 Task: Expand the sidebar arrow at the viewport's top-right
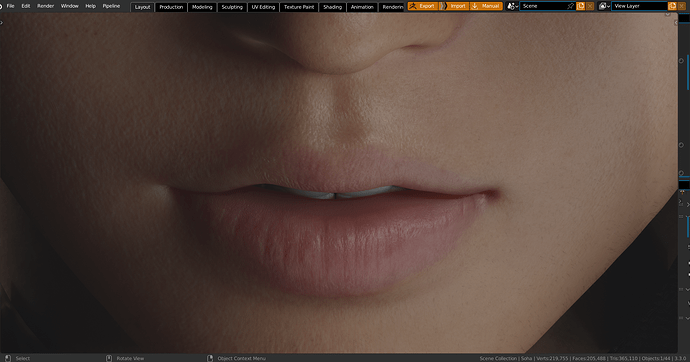(676, 22)
